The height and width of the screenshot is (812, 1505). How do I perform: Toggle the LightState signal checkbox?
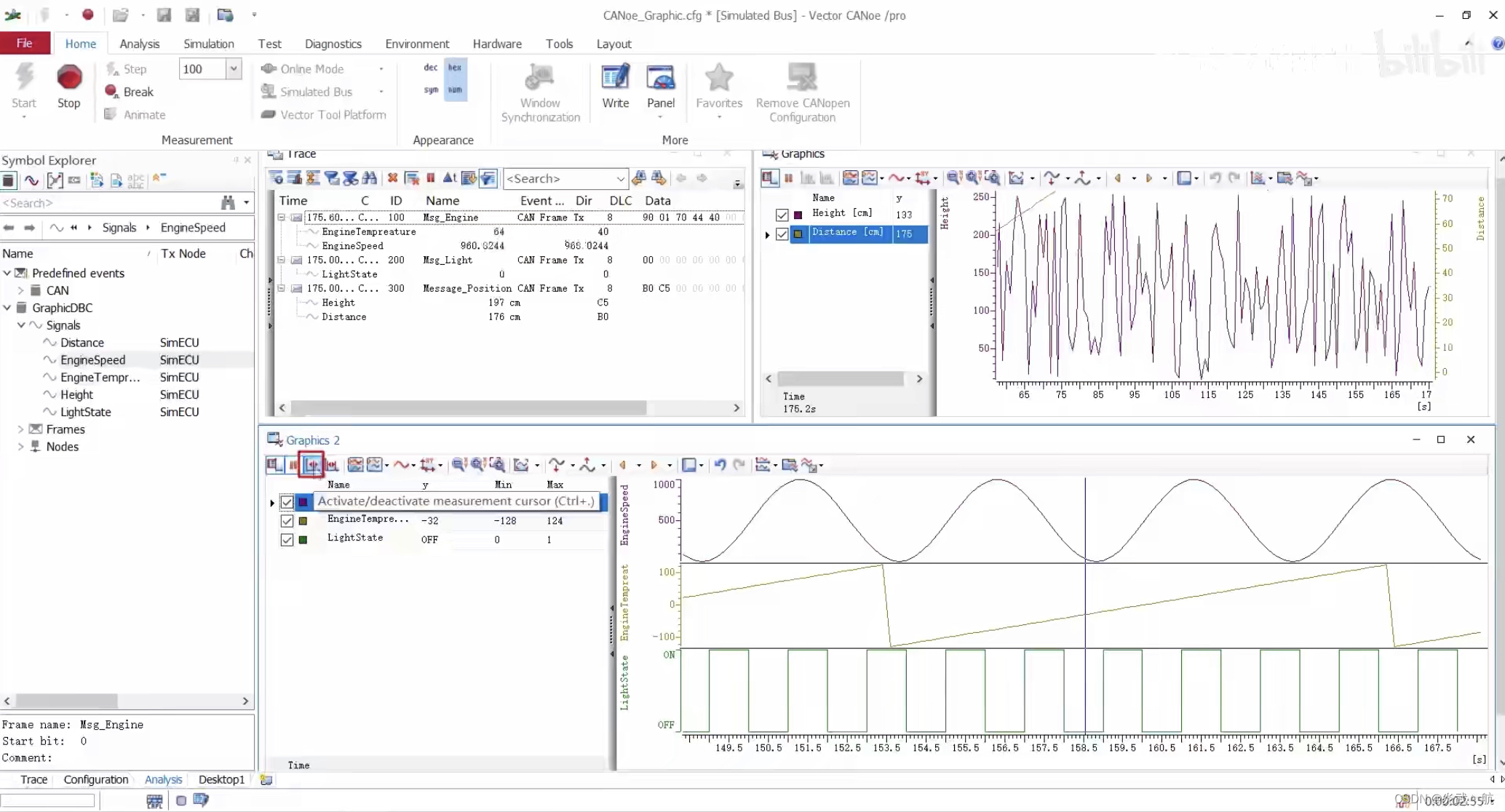[287, 540]
